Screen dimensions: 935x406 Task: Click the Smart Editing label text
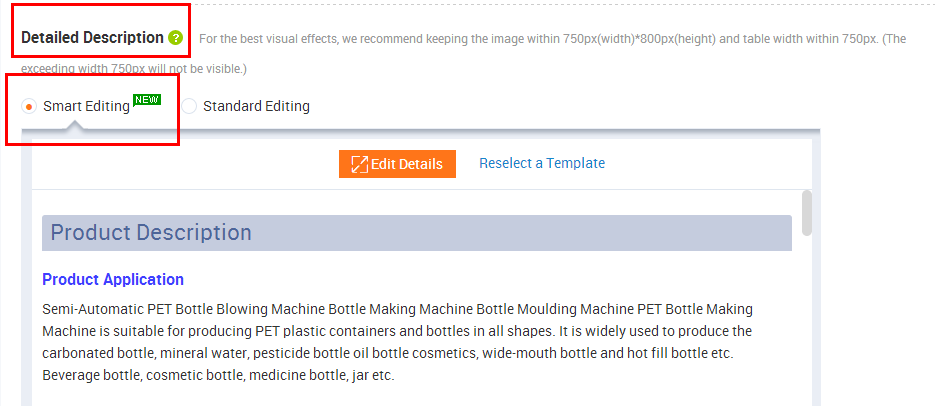pos(86,107)
